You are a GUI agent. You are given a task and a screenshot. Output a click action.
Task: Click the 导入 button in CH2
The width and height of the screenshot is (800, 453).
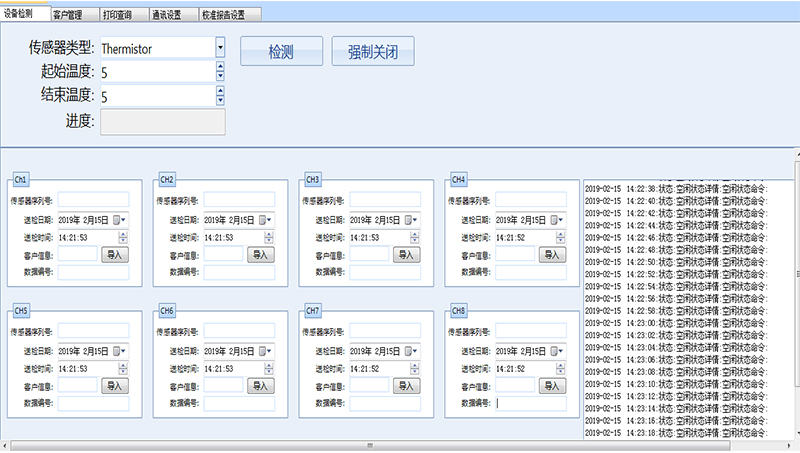click(261, 255)
